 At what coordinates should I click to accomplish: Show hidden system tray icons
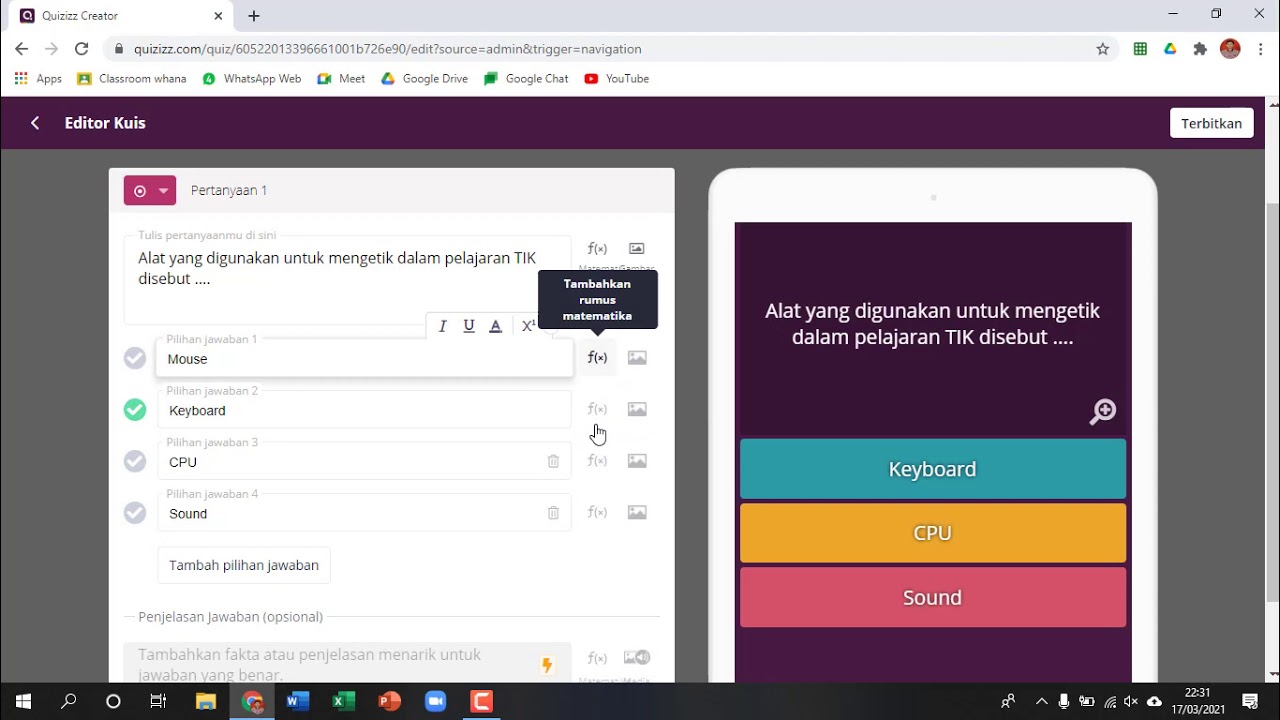[x=1041, y=702]
